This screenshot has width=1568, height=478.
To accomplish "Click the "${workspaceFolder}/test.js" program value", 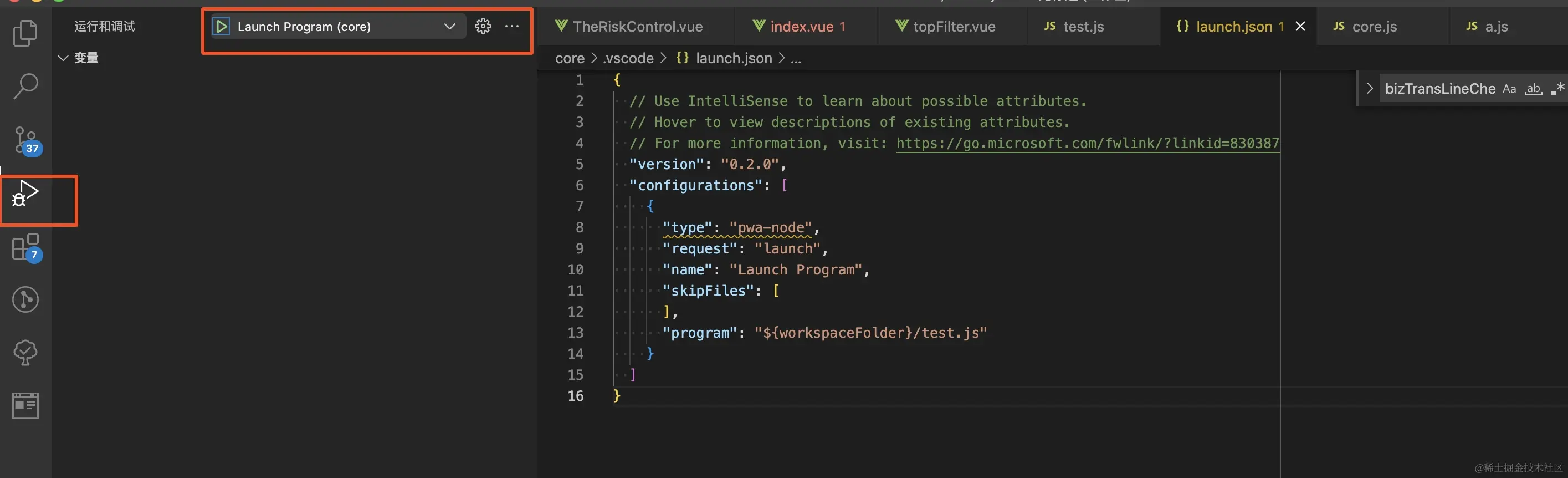I will point(870,333).
